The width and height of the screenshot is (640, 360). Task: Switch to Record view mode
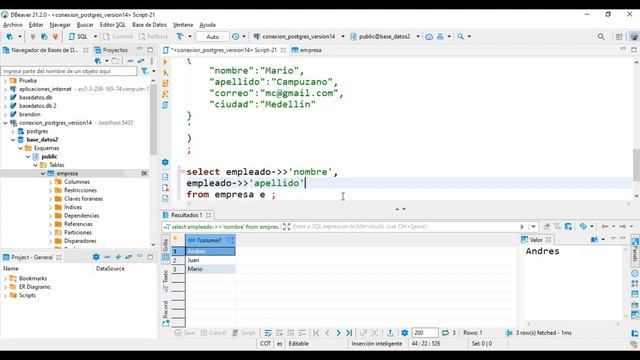coord(166,313)
